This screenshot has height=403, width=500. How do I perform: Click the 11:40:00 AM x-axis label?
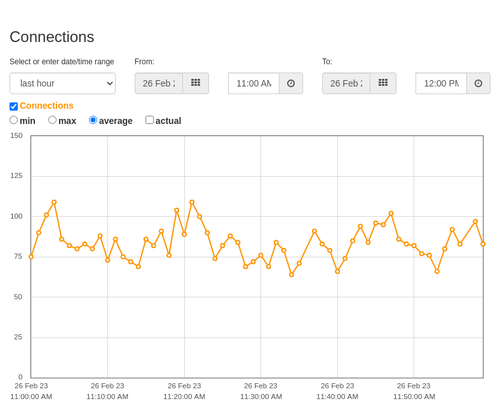pos(337,391)
